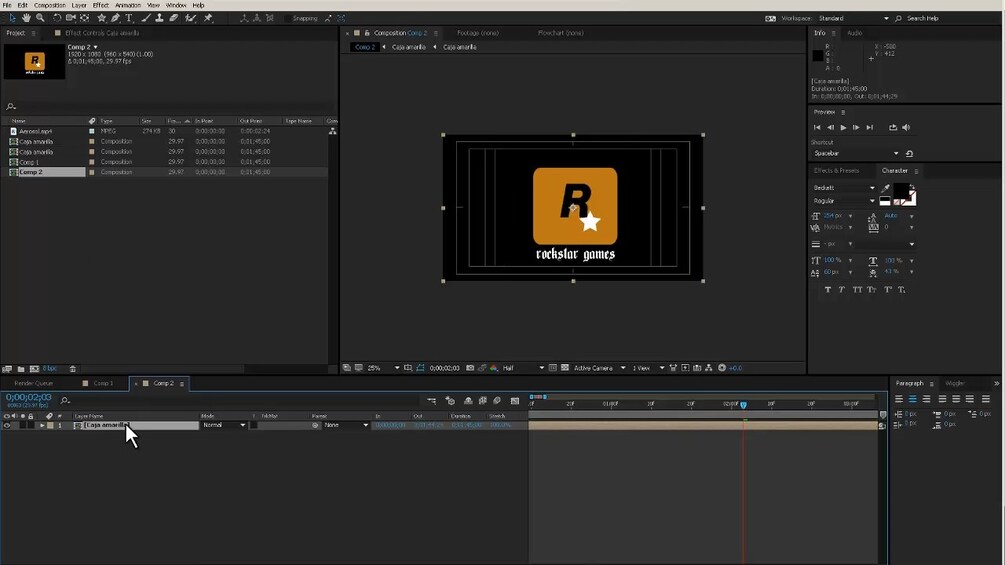Toggle Faux Italic in Character panel
1005x565 pixels.
tap(842, 290)
